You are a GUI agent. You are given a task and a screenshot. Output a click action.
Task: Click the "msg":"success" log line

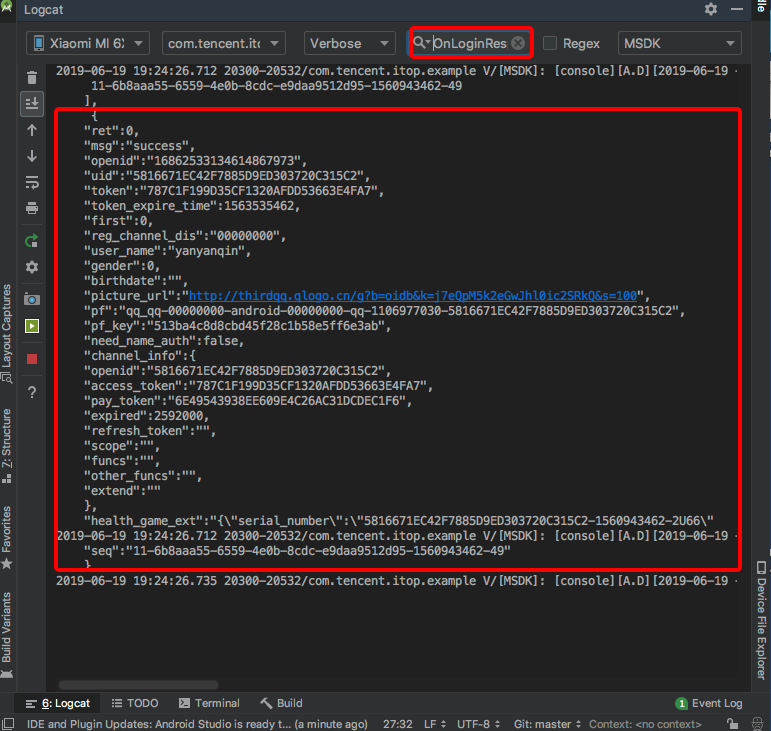tap(139, 146)
